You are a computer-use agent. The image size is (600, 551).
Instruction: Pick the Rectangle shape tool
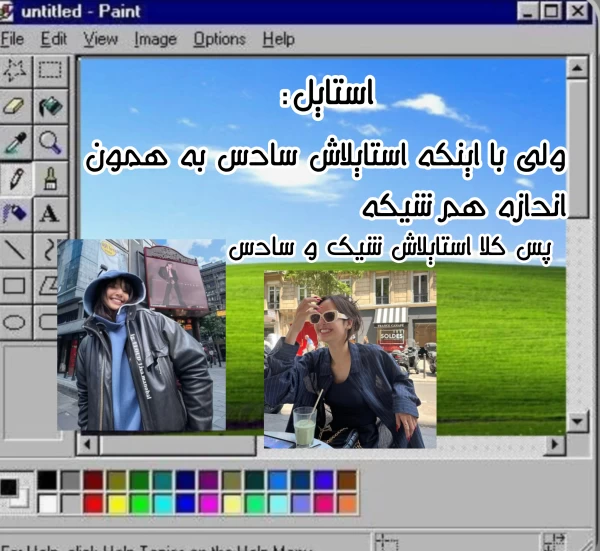click(x=15, y=286)
